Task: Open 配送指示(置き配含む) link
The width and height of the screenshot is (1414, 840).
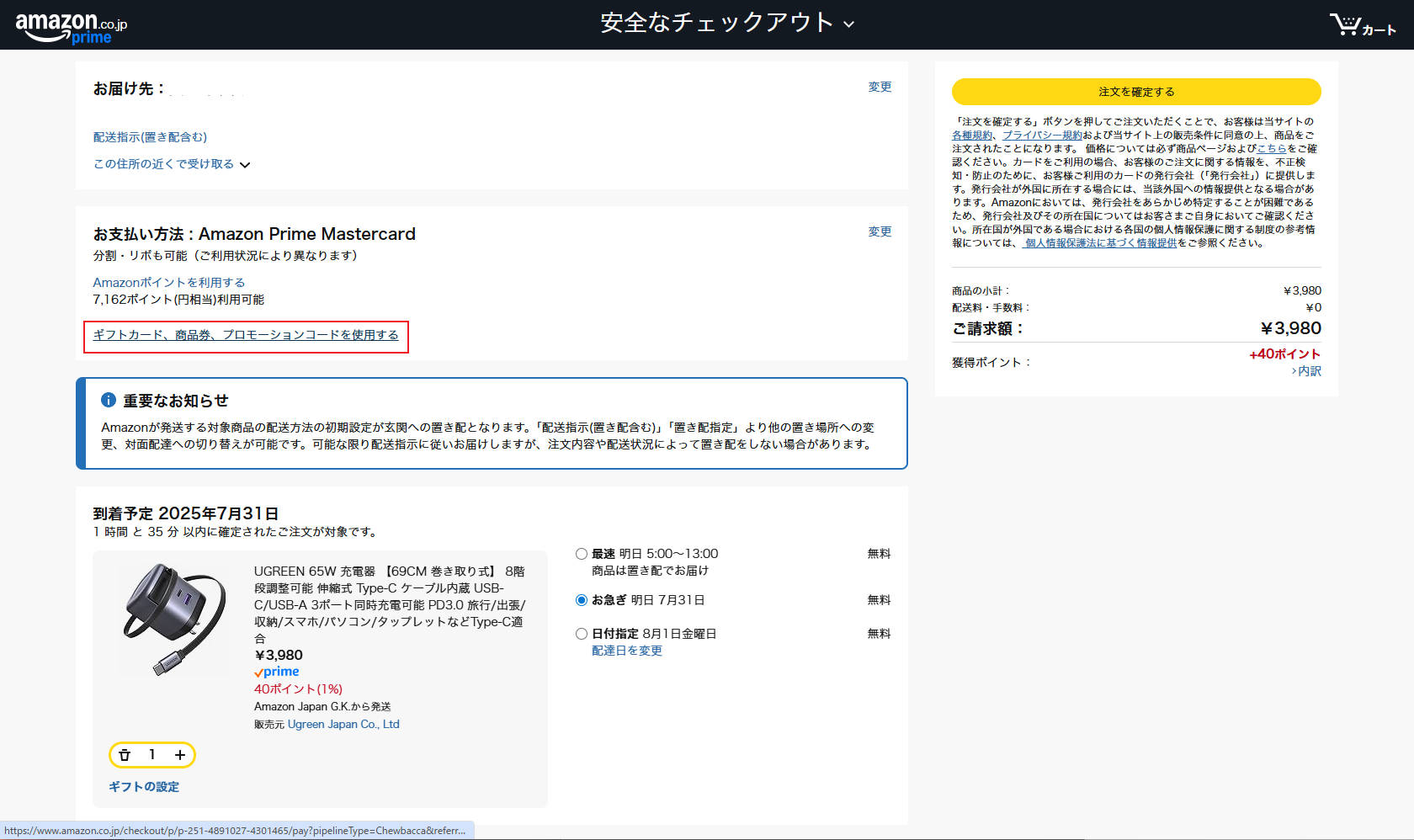Action: click(x=150, y=137)
